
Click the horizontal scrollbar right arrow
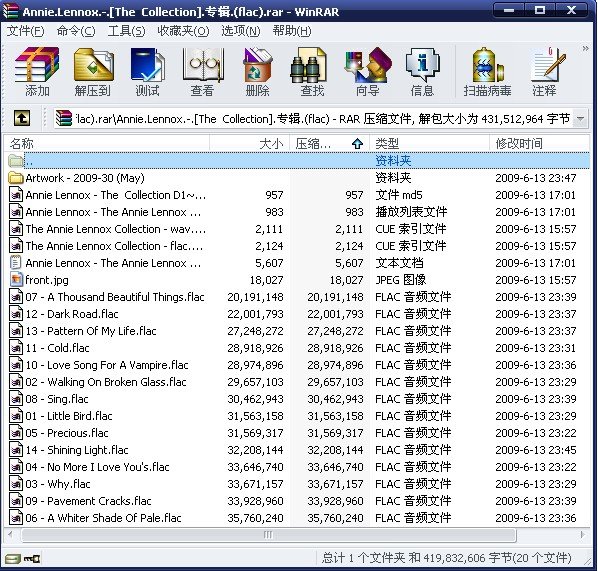(582, 535)
